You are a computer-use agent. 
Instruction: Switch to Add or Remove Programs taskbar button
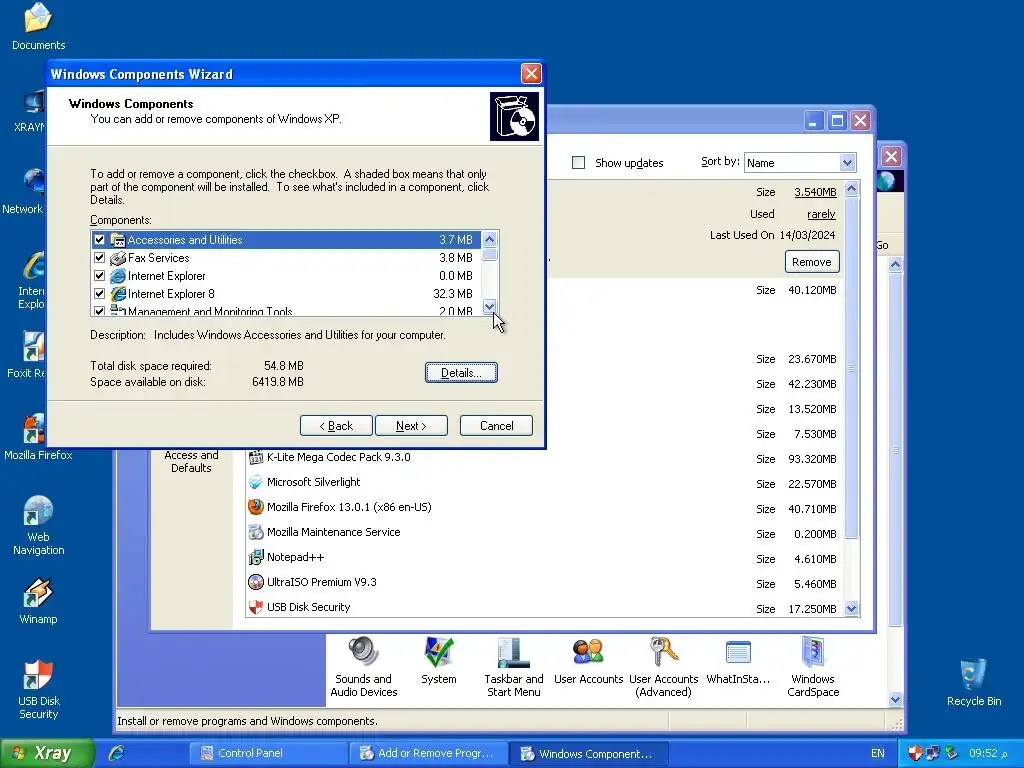[428, 753]
